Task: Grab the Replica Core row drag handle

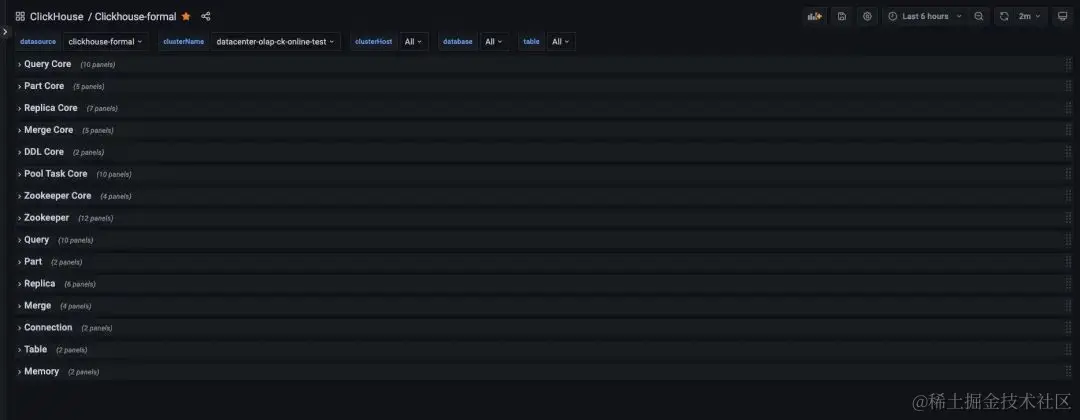Action: tap(1068, 108)
